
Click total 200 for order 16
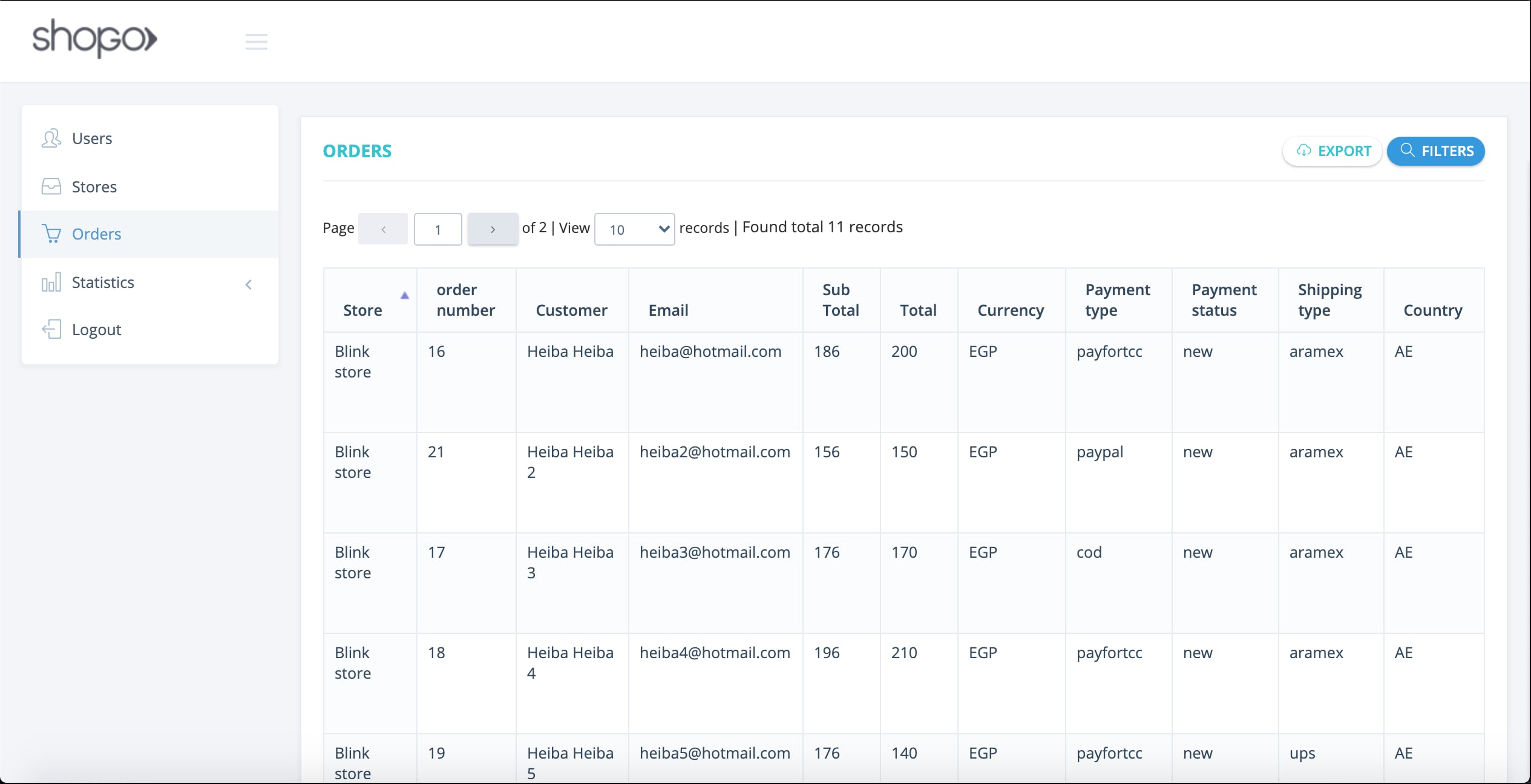[904, 351]
